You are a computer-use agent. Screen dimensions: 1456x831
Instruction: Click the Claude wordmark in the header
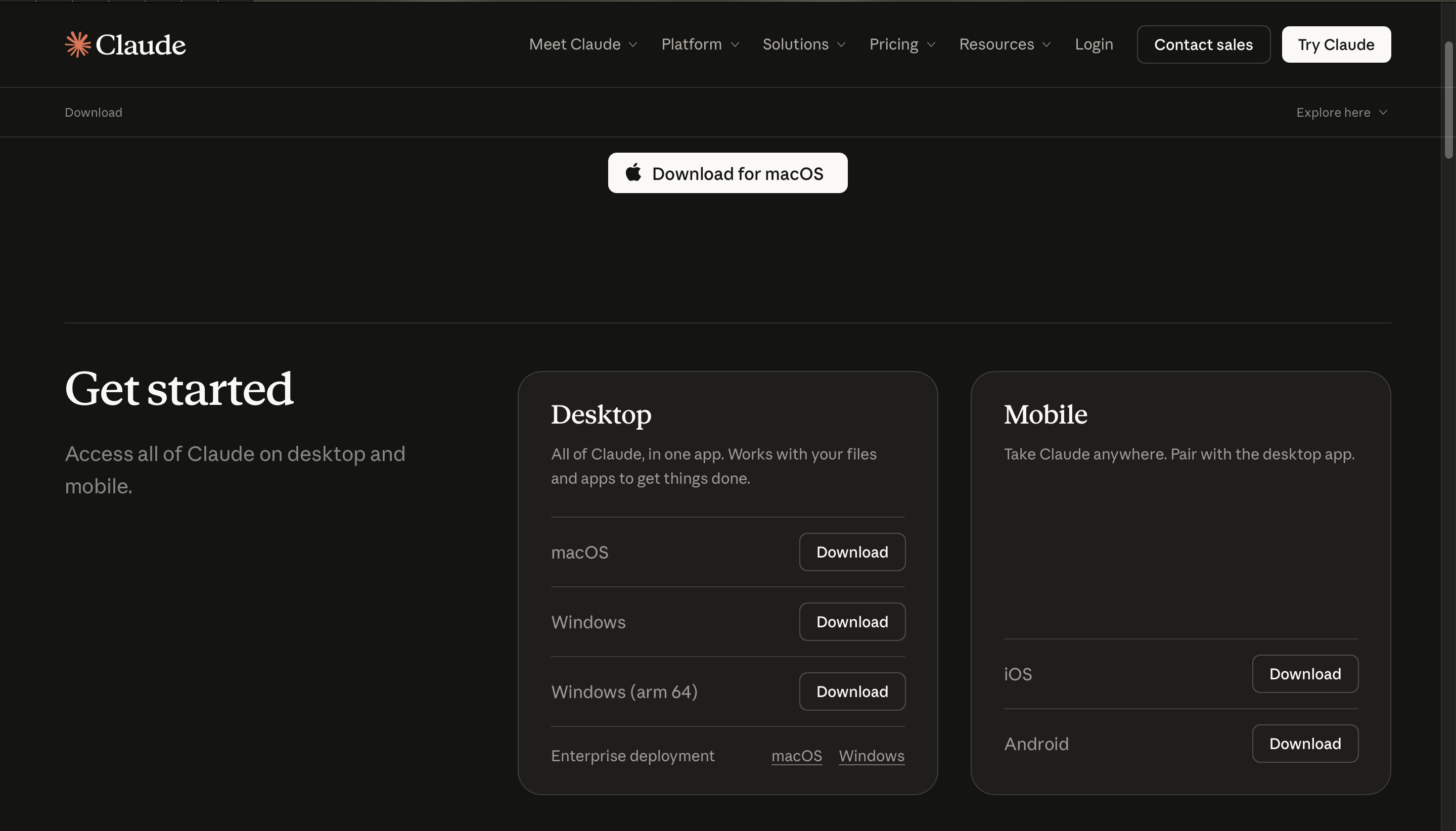point(141,44)
